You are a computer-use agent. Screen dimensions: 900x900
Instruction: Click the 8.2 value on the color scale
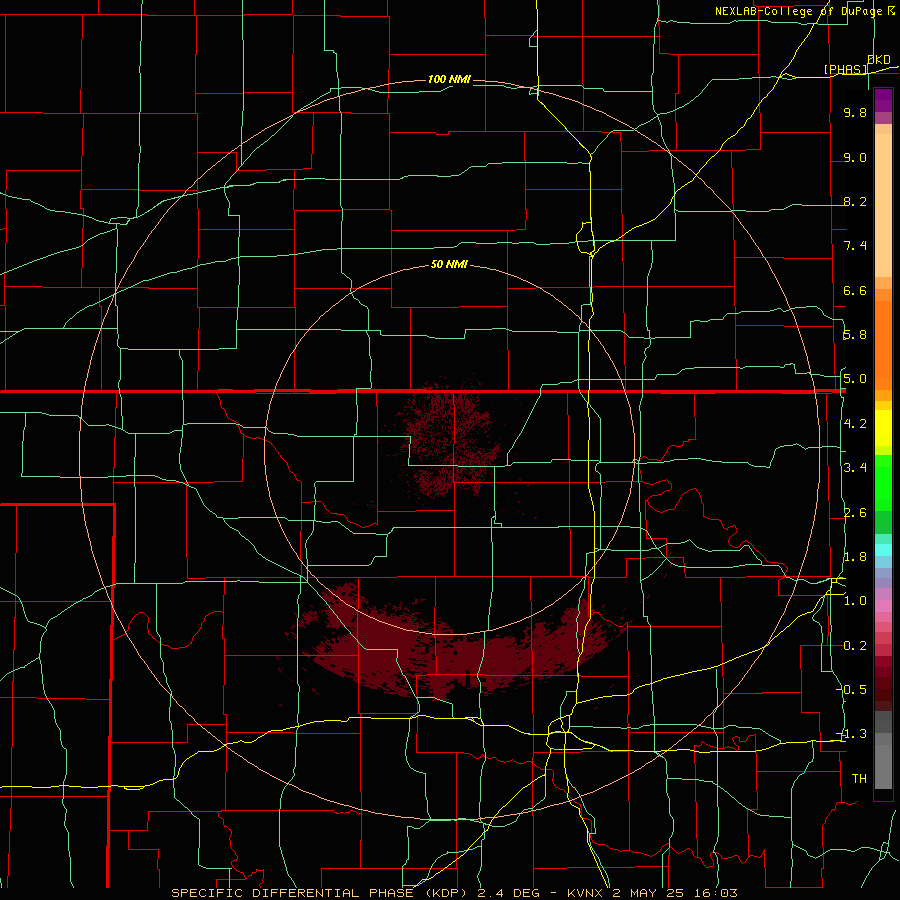[855, 201]
